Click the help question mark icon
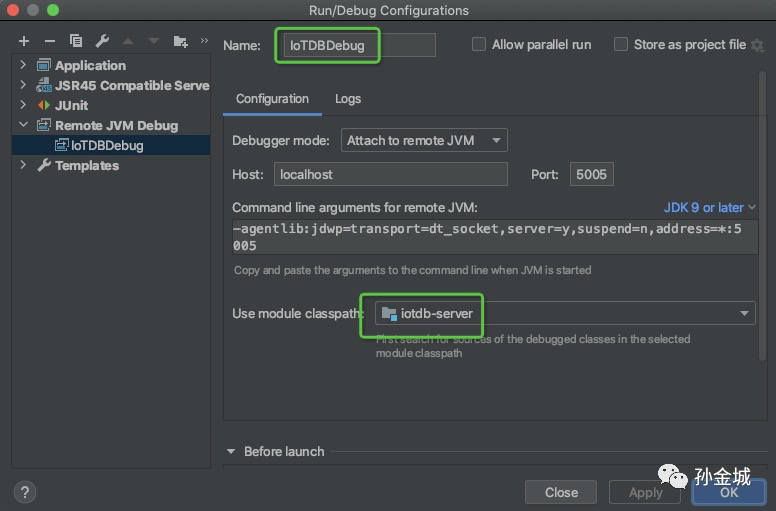776x511 pixels. pos(26,492)
